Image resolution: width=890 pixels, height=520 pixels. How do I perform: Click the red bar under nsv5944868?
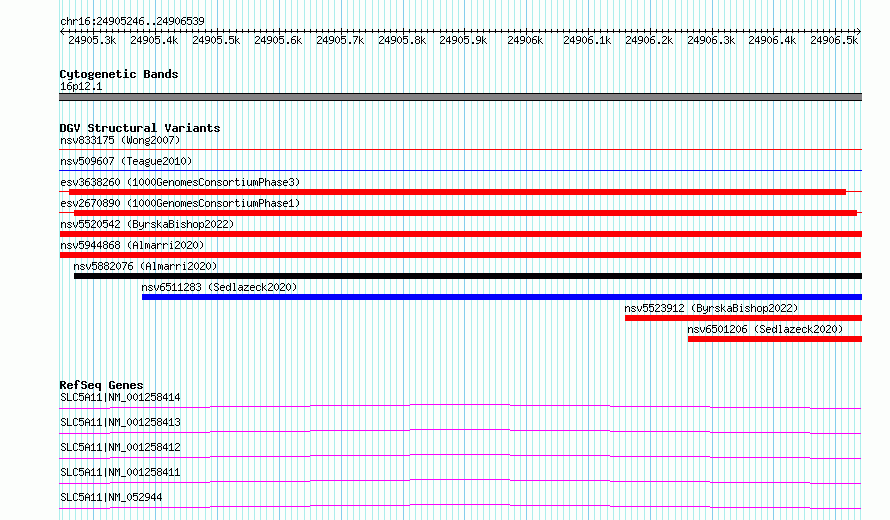click(x=460, y=255)
